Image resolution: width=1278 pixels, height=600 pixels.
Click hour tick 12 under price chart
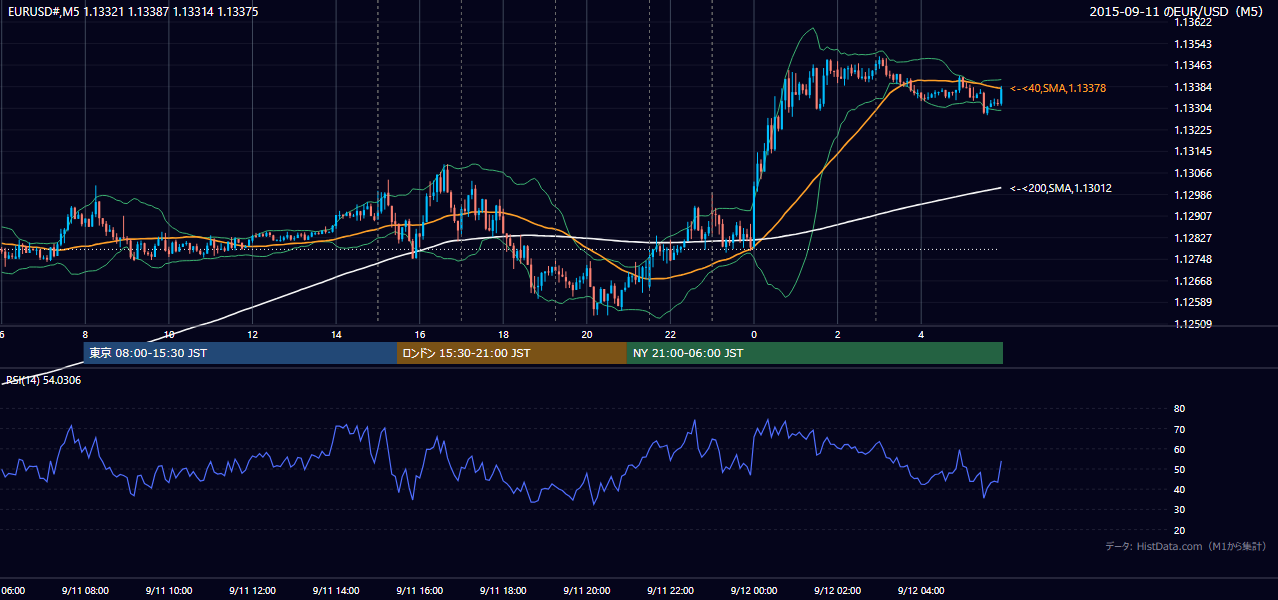click(253, 335)
